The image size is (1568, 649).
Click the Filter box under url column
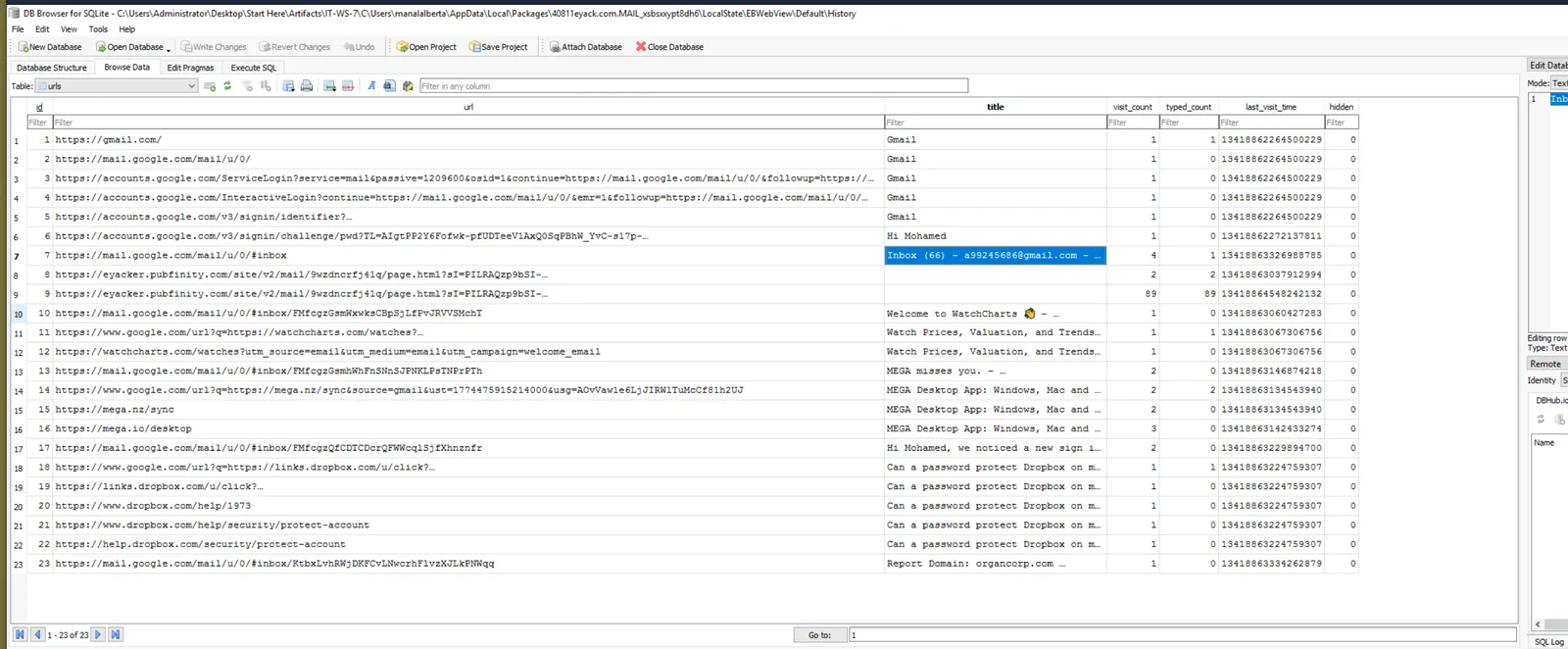point(468,123)
